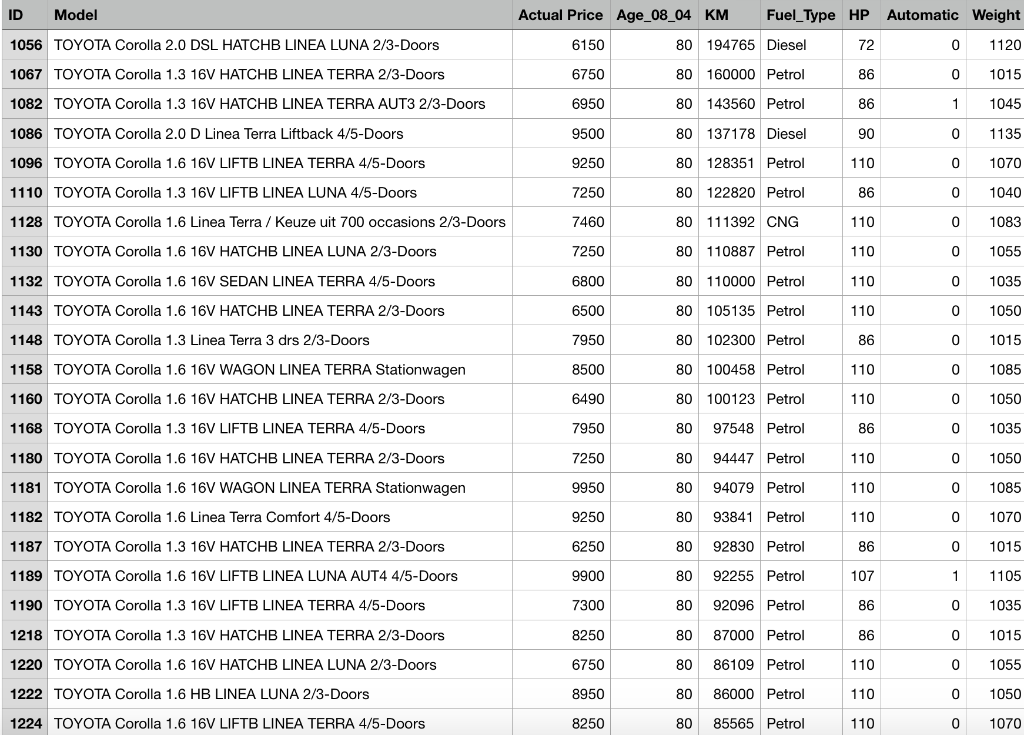Image resolution: width=1024 pixels, height=735 pixels.
Task: Click the KM cell 100458
Action: coord(729,370)
